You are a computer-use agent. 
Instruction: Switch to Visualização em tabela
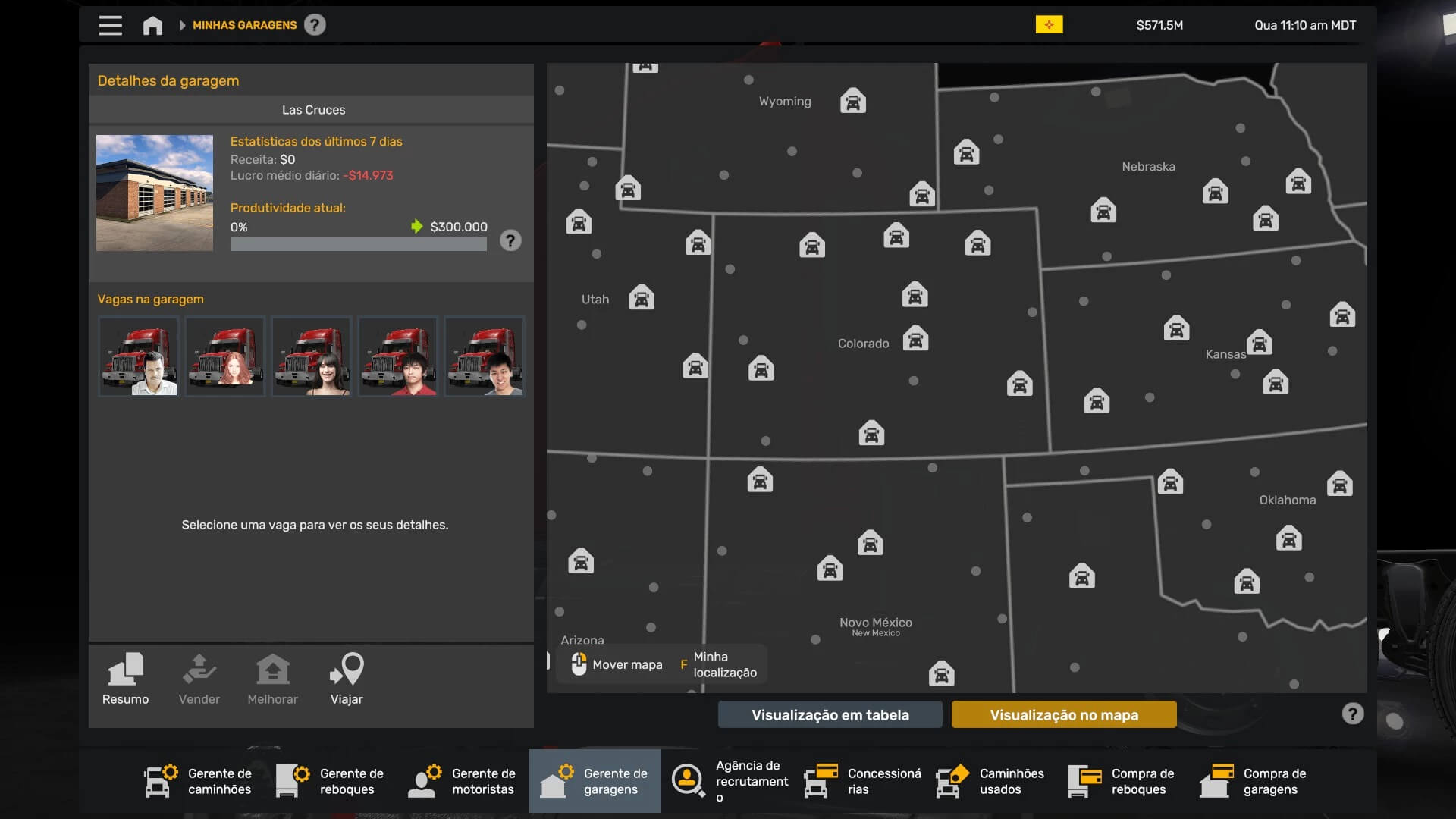point(830,714)
